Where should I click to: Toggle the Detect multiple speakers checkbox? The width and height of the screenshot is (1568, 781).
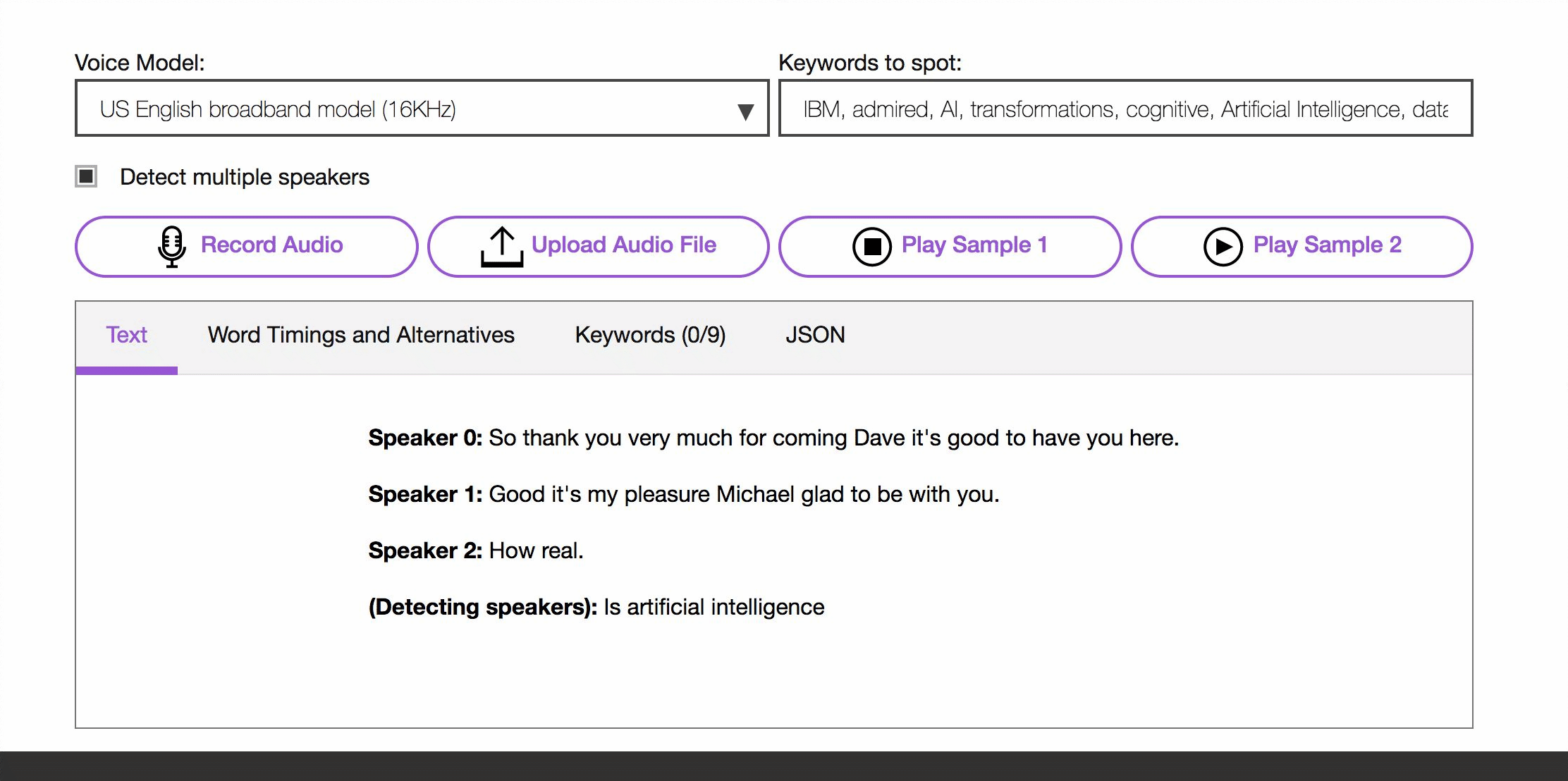tap(86, 176)
